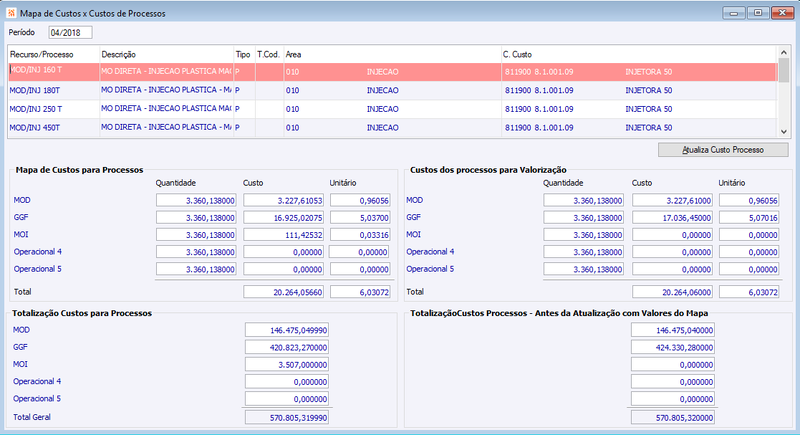Select the MOD/INJ 180T row

(x=392, y=90)
